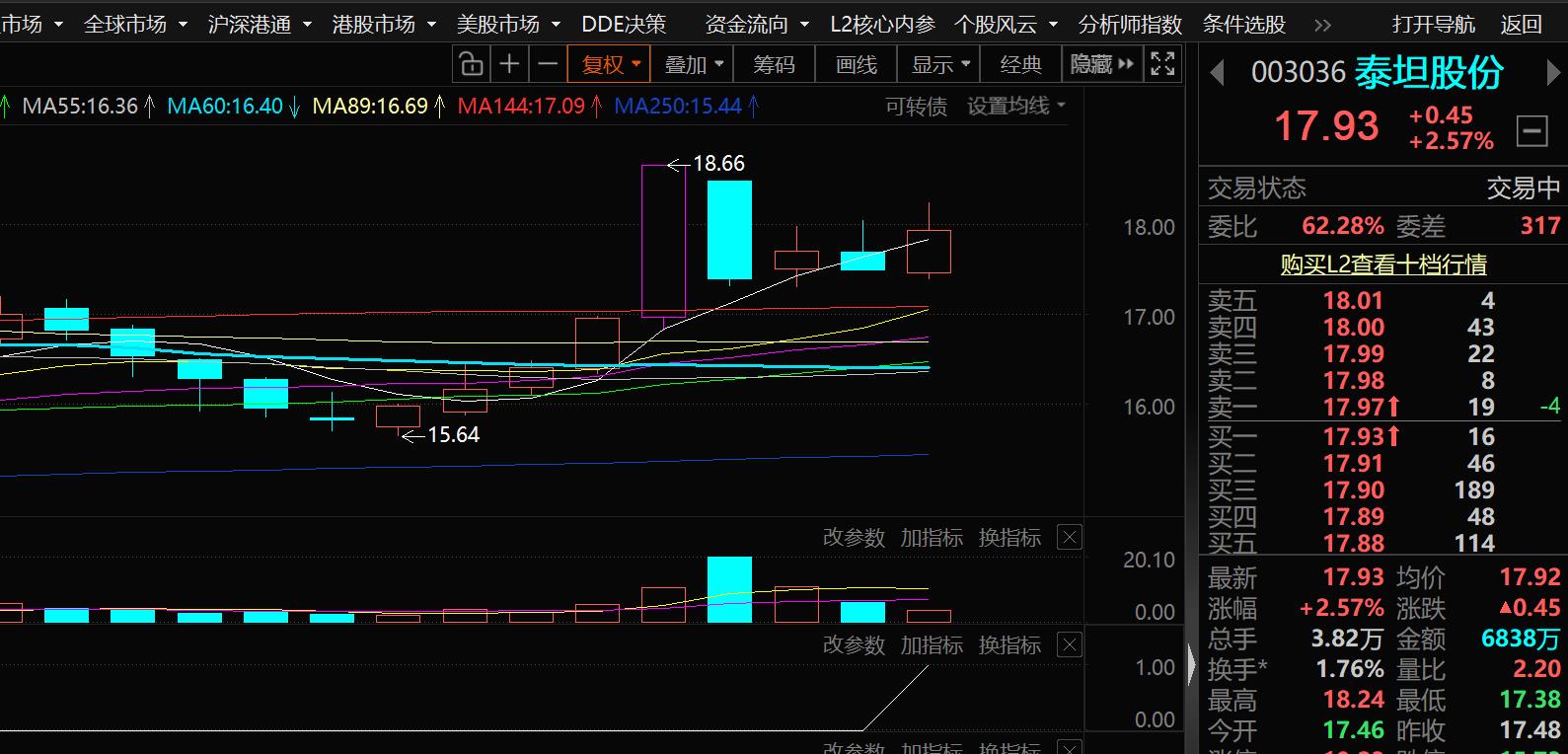Select 卖三 price 17.99 row
The width and height of the screenshot is (1568, 754).
(1381, 353)
